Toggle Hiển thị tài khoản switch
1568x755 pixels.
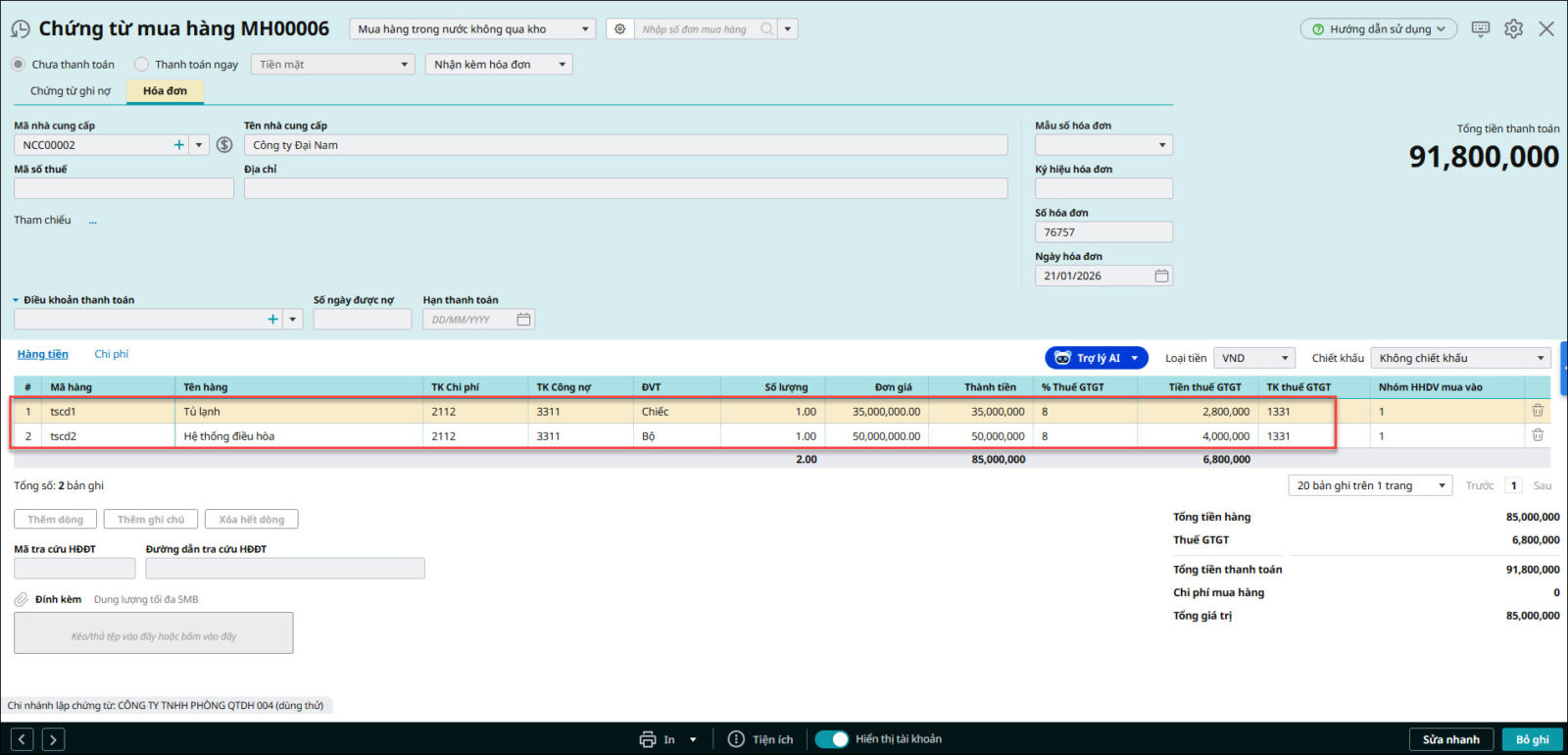[x=832, y=739]
